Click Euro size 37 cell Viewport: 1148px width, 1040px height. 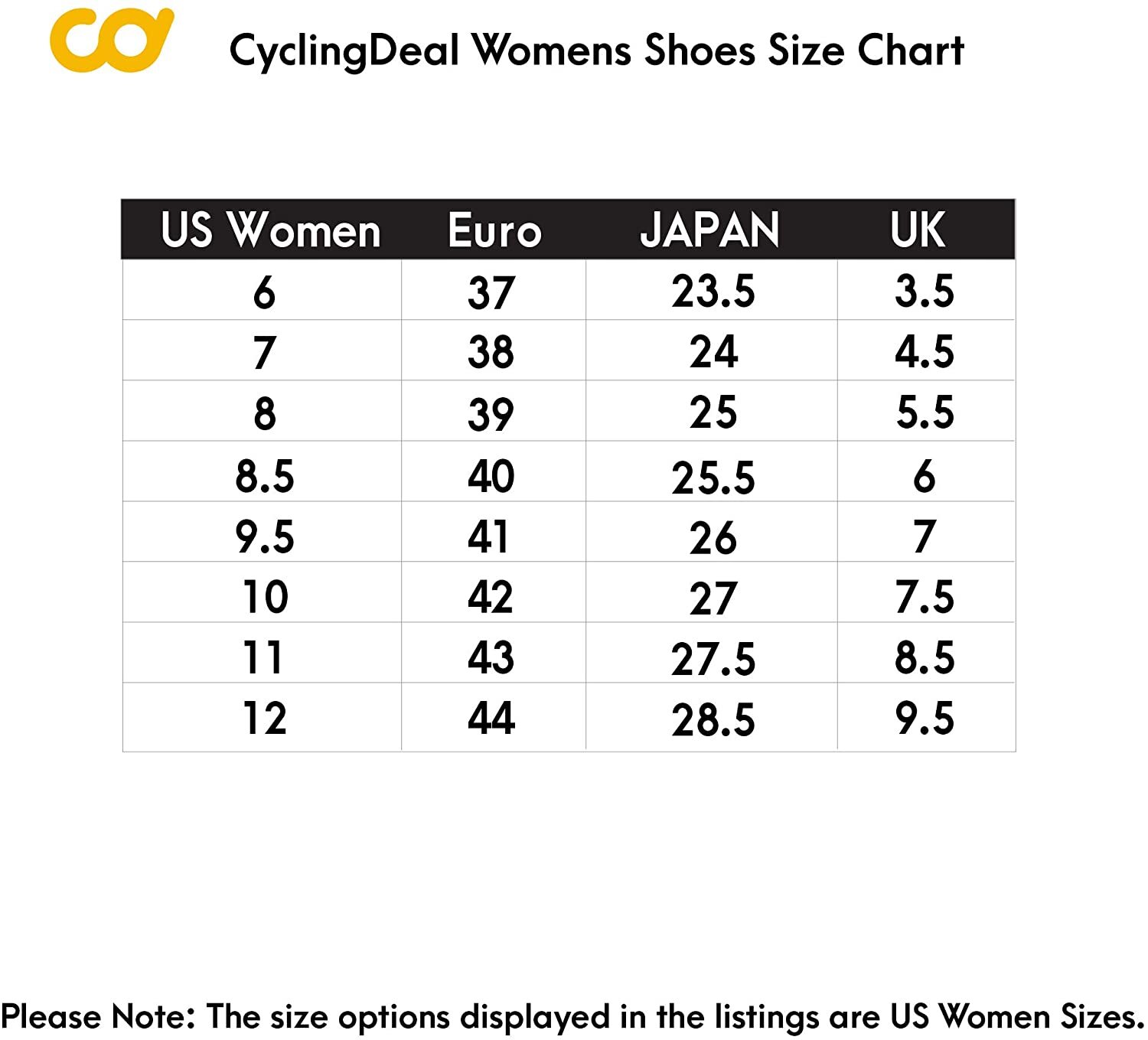click(491, 292)
